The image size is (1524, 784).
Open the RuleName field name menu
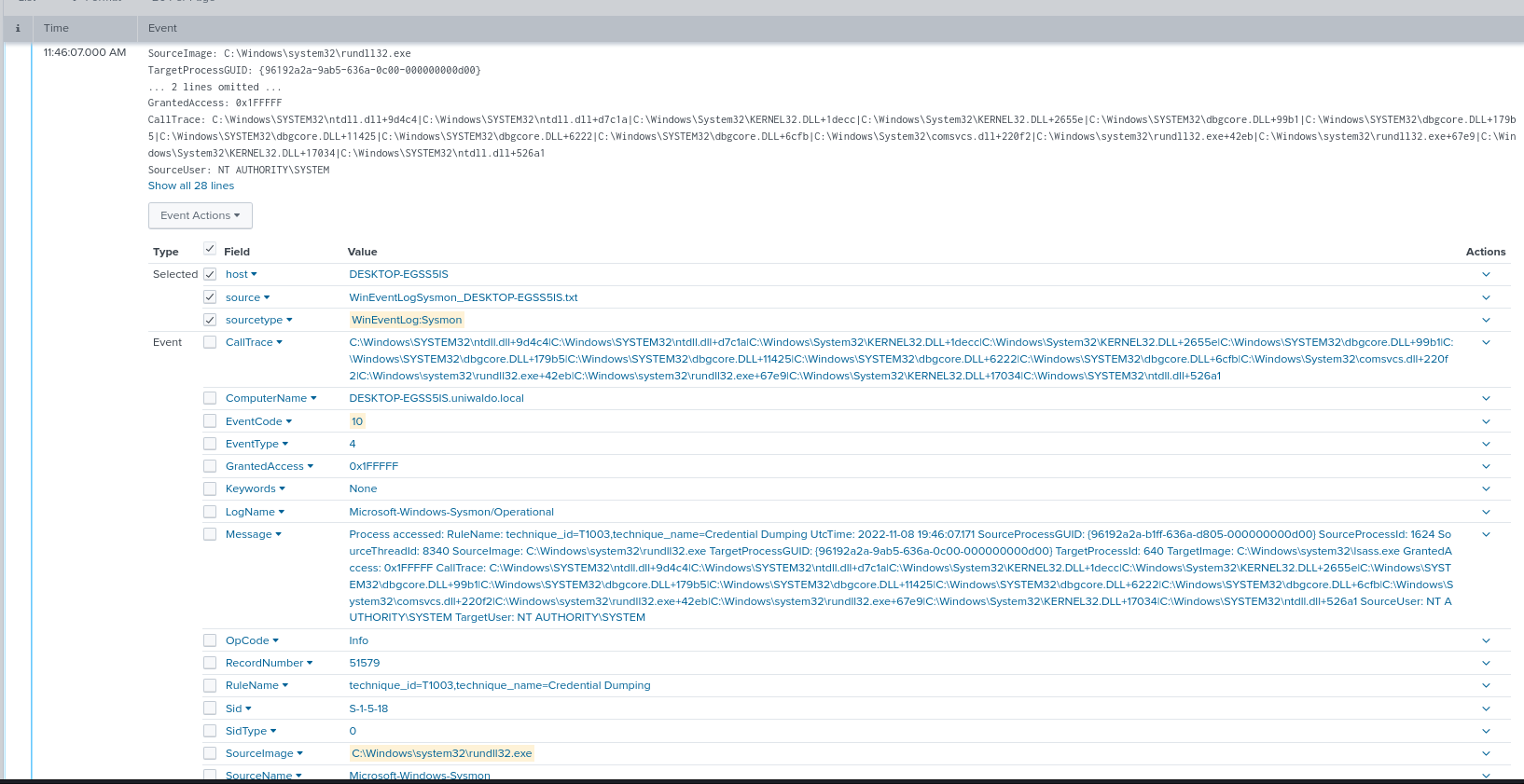(257, 685)
